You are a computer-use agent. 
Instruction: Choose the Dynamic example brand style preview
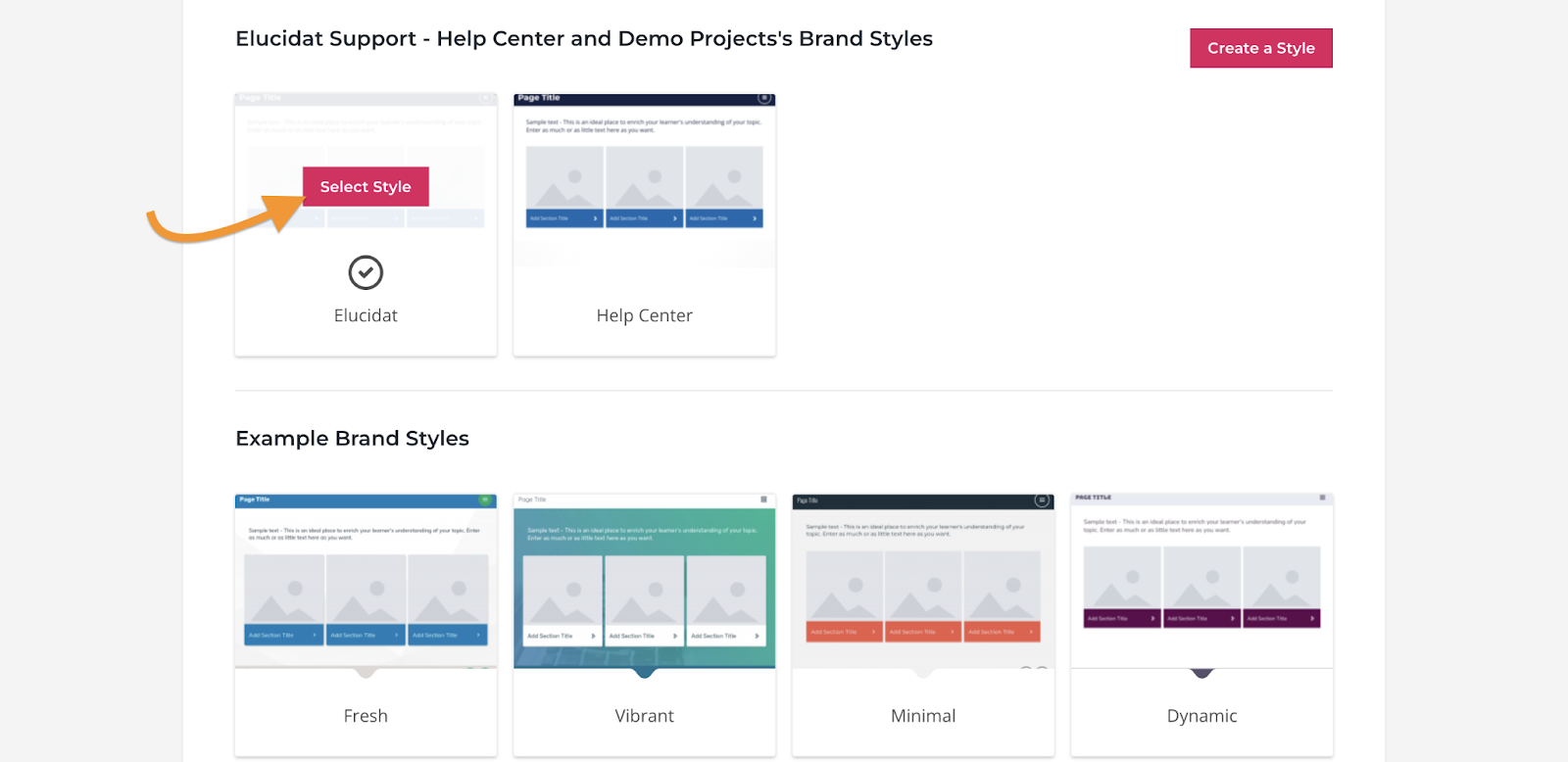(x=1201, y=582)
